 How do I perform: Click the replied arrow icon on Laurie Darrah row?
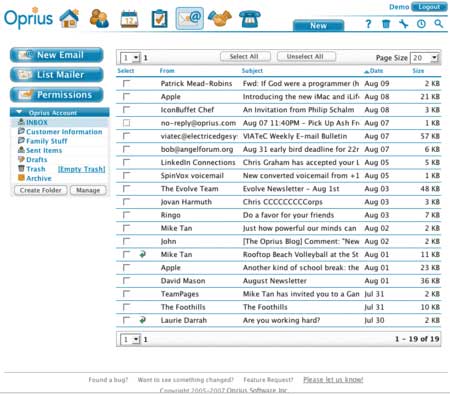[x=142, y=320]
